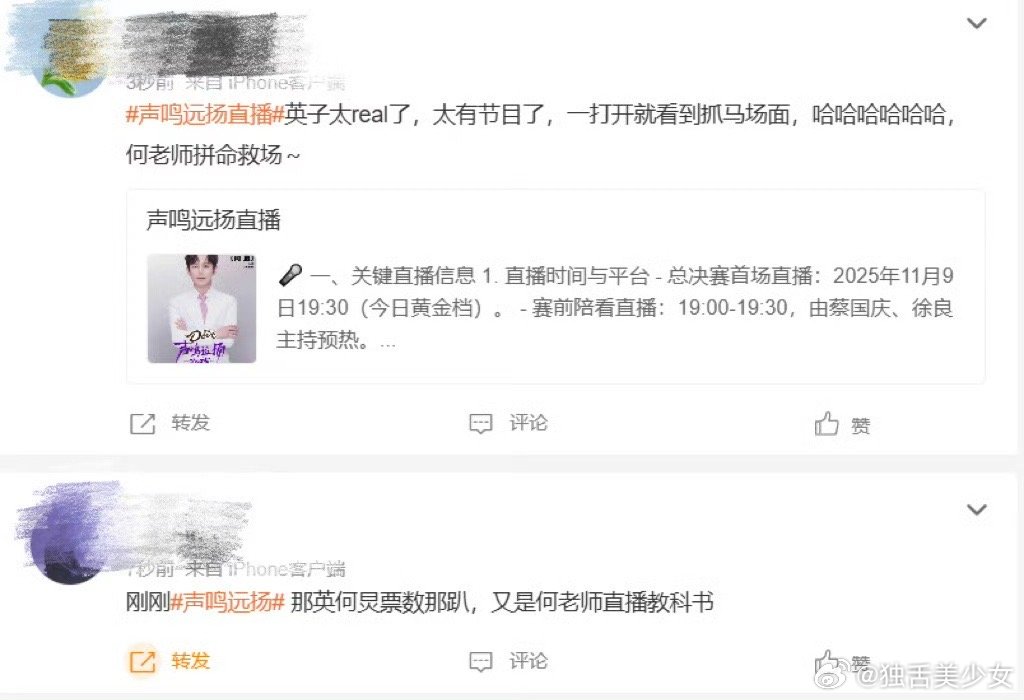Expand the first post's chevron menu
Screen dimensions: 1024x700
[976, 24]
